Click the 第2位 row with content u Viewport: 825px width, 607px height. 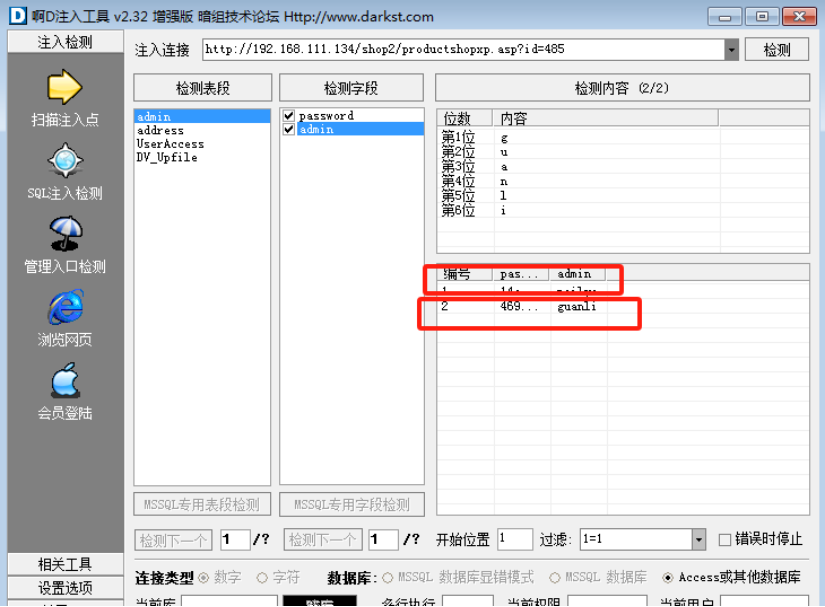622,153
